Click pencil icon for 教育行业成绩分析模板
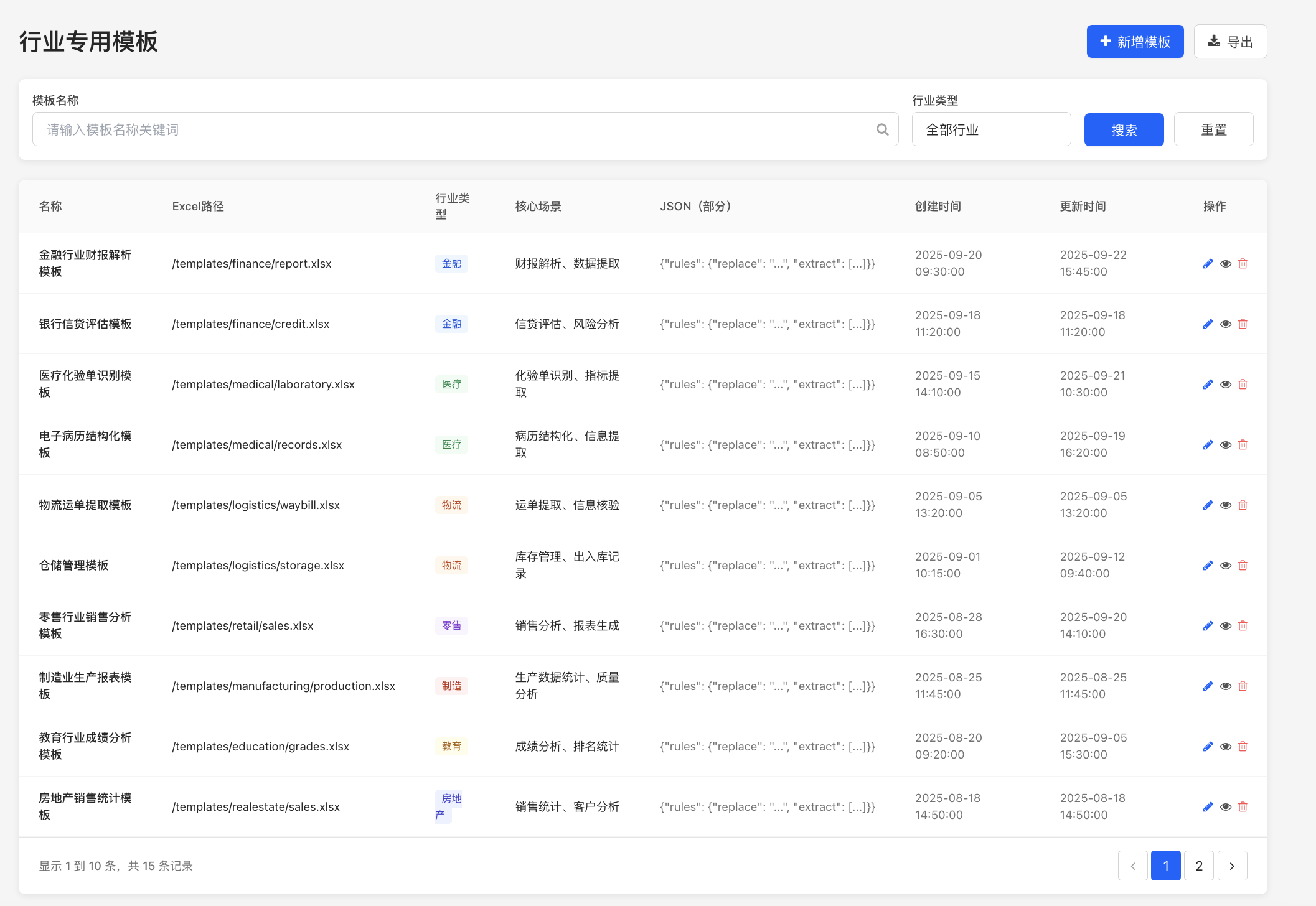 (x=1208, y=747)
